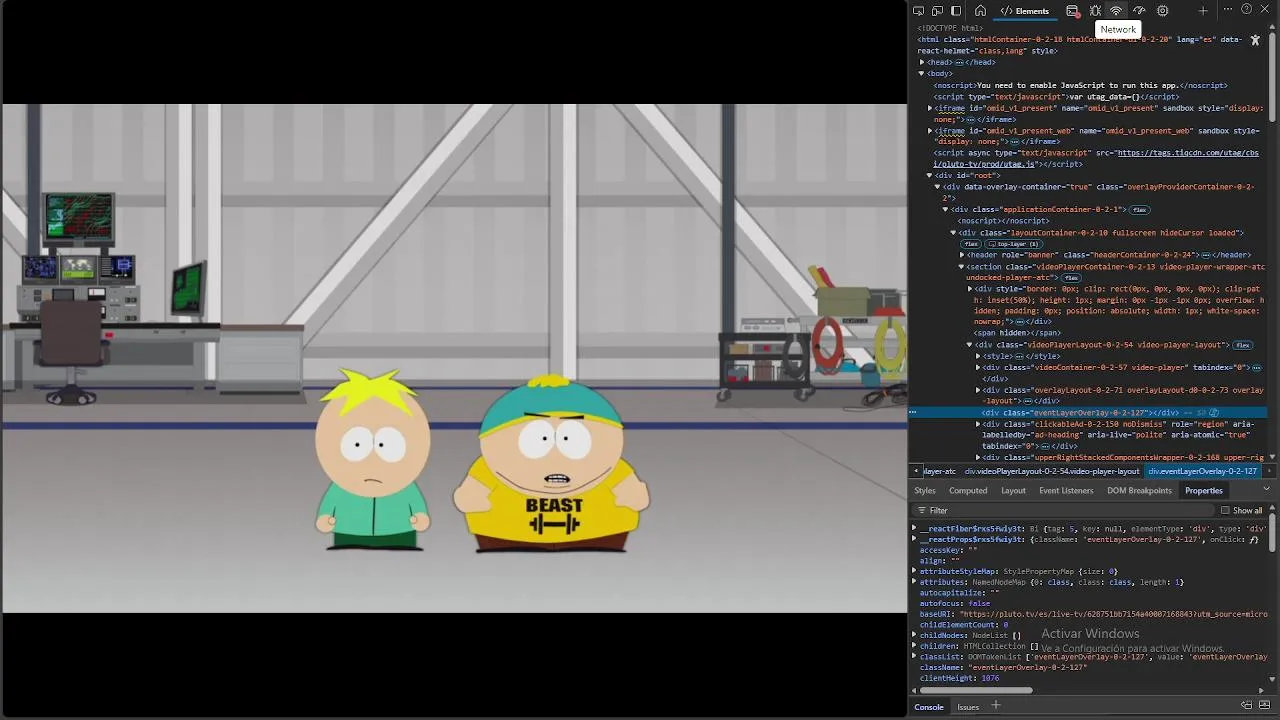
Task: Select the eventLayerOverlay-0-2-127 DOM row
Action: [1089, 412]
